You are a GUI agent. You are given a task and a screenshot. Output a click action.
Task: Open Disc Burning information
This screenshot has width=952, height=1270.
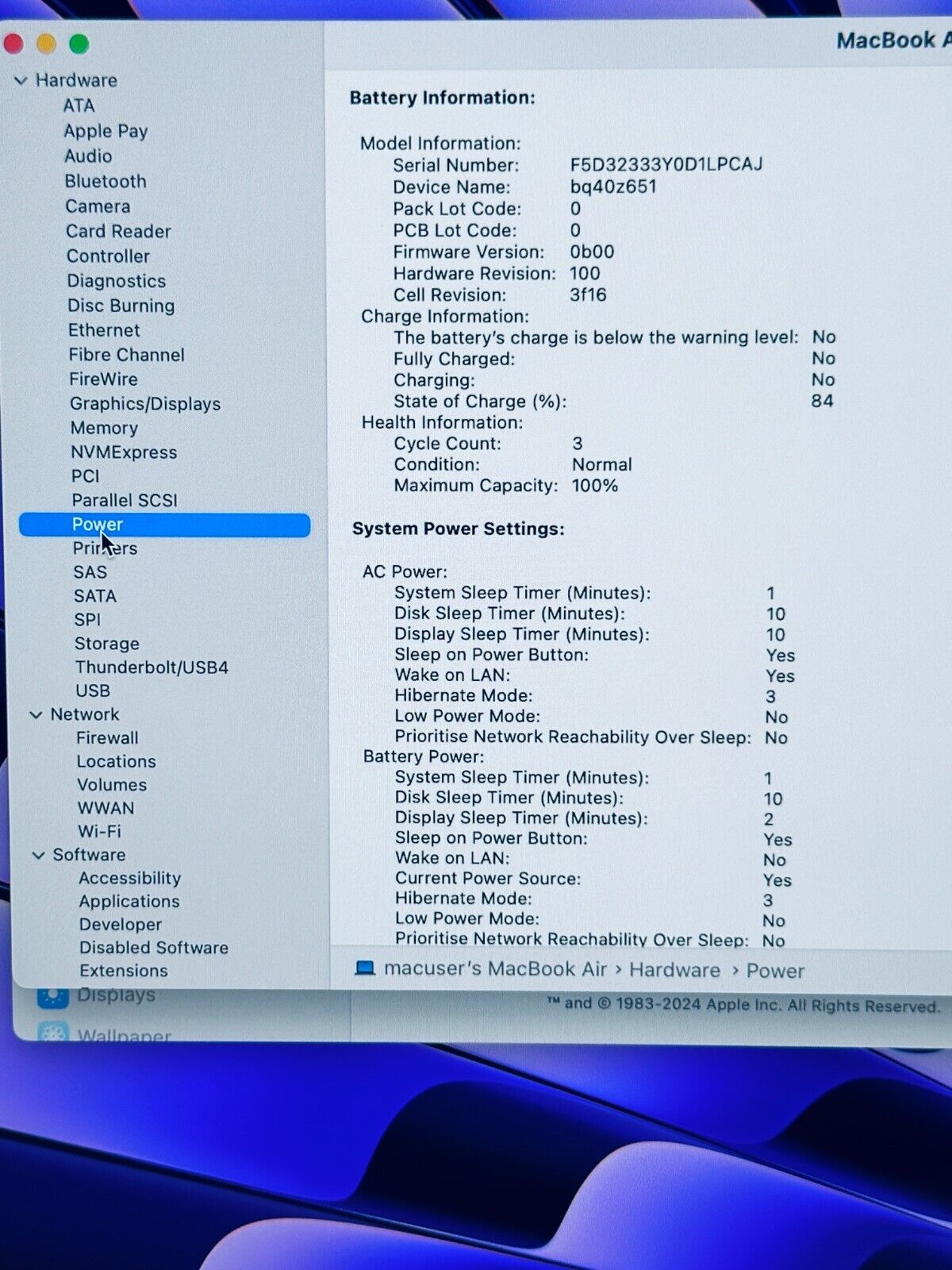pos(121,306)
